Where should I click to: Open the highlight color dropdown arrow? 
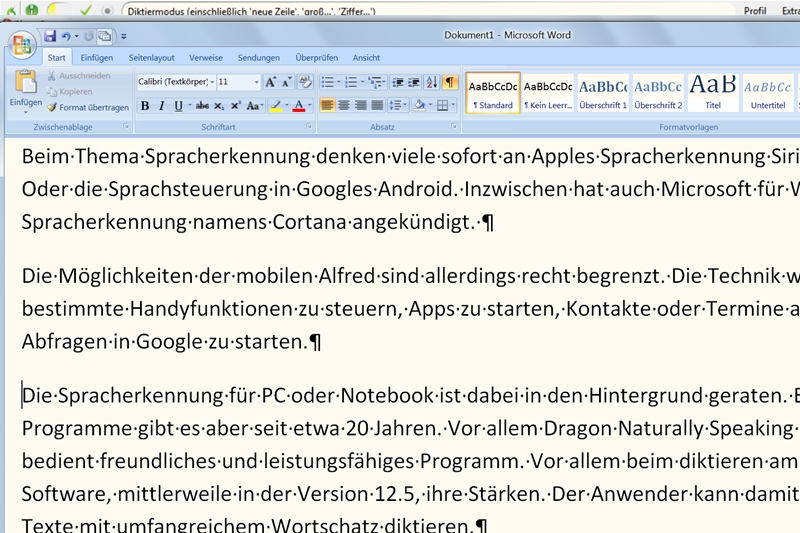point(287,106)
